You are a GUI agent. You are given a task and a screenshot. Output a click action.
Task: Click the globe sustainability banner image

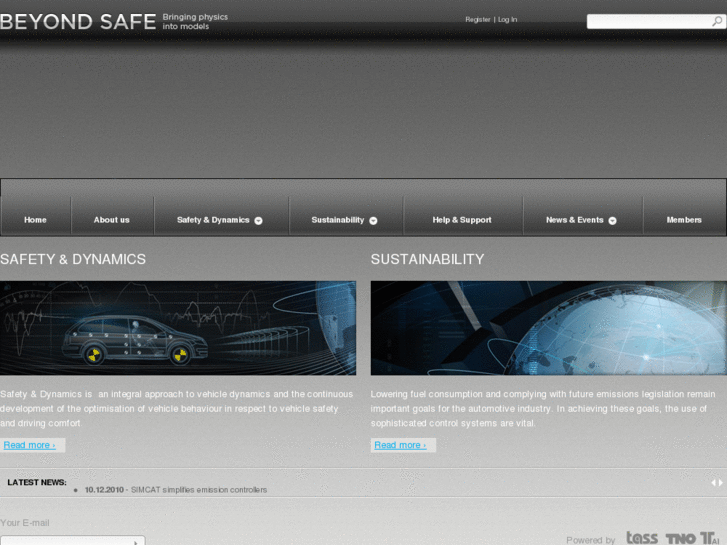[548, 328]
